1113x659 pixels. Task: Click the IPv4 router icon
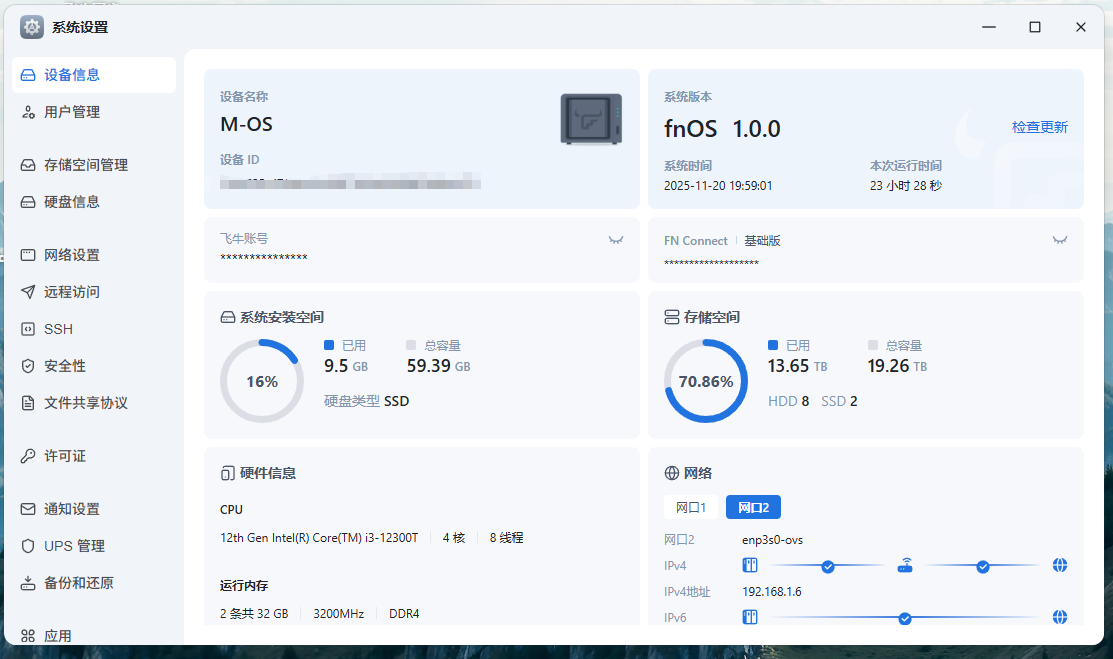pyautogui.click(x=905, y=565)
